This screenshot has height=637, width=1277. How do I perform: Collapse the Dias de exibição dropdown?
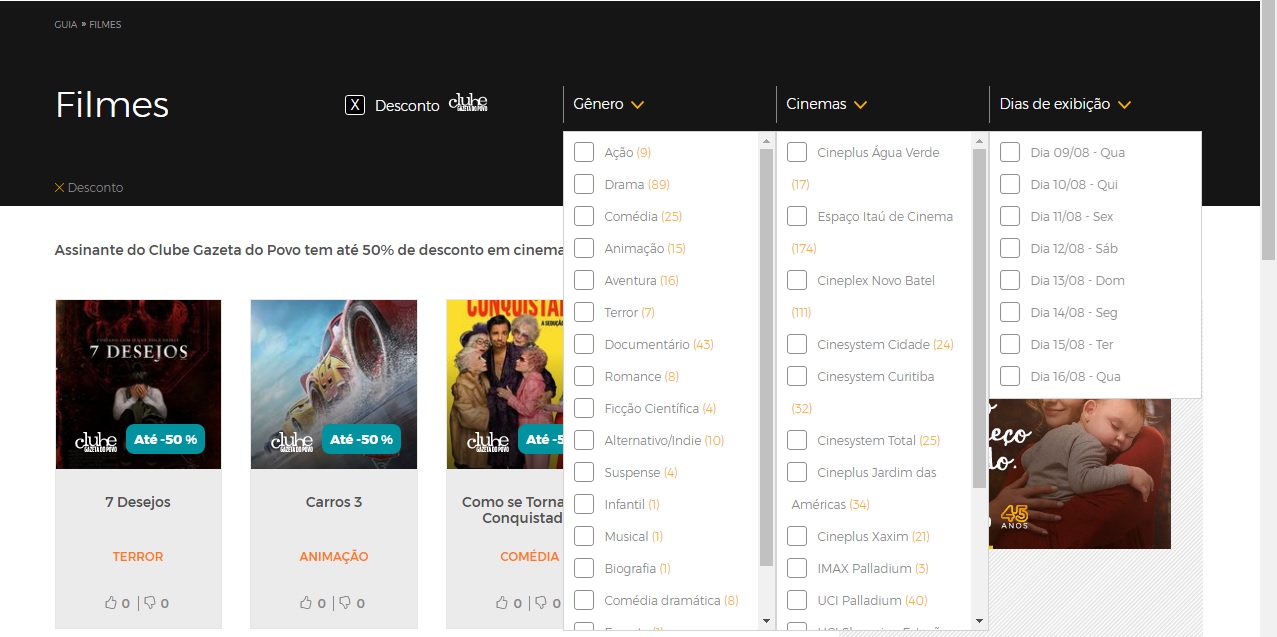pos(1065,104)
